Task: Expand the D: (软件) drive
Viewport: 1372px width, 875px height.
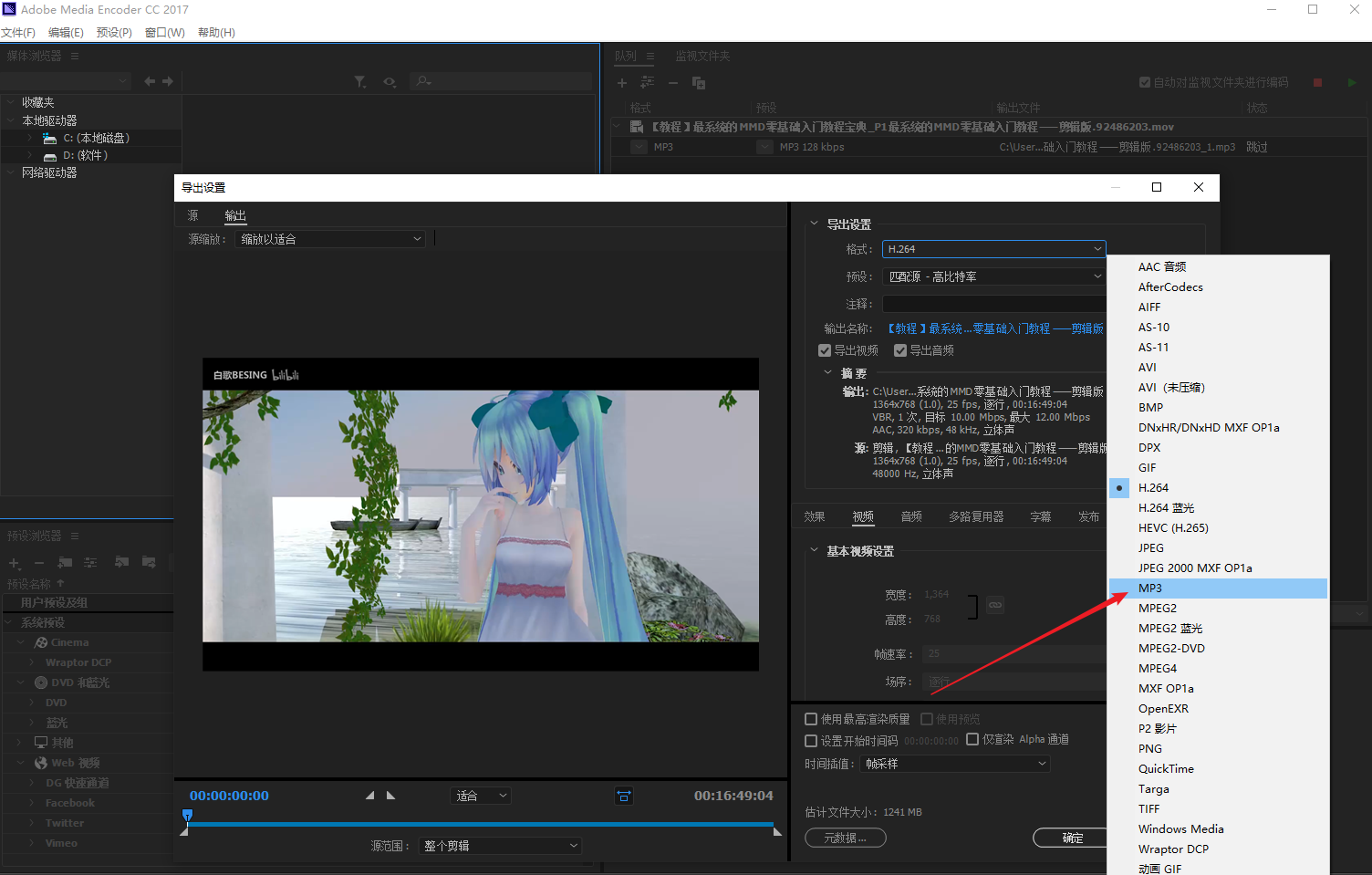Action: 30,155
